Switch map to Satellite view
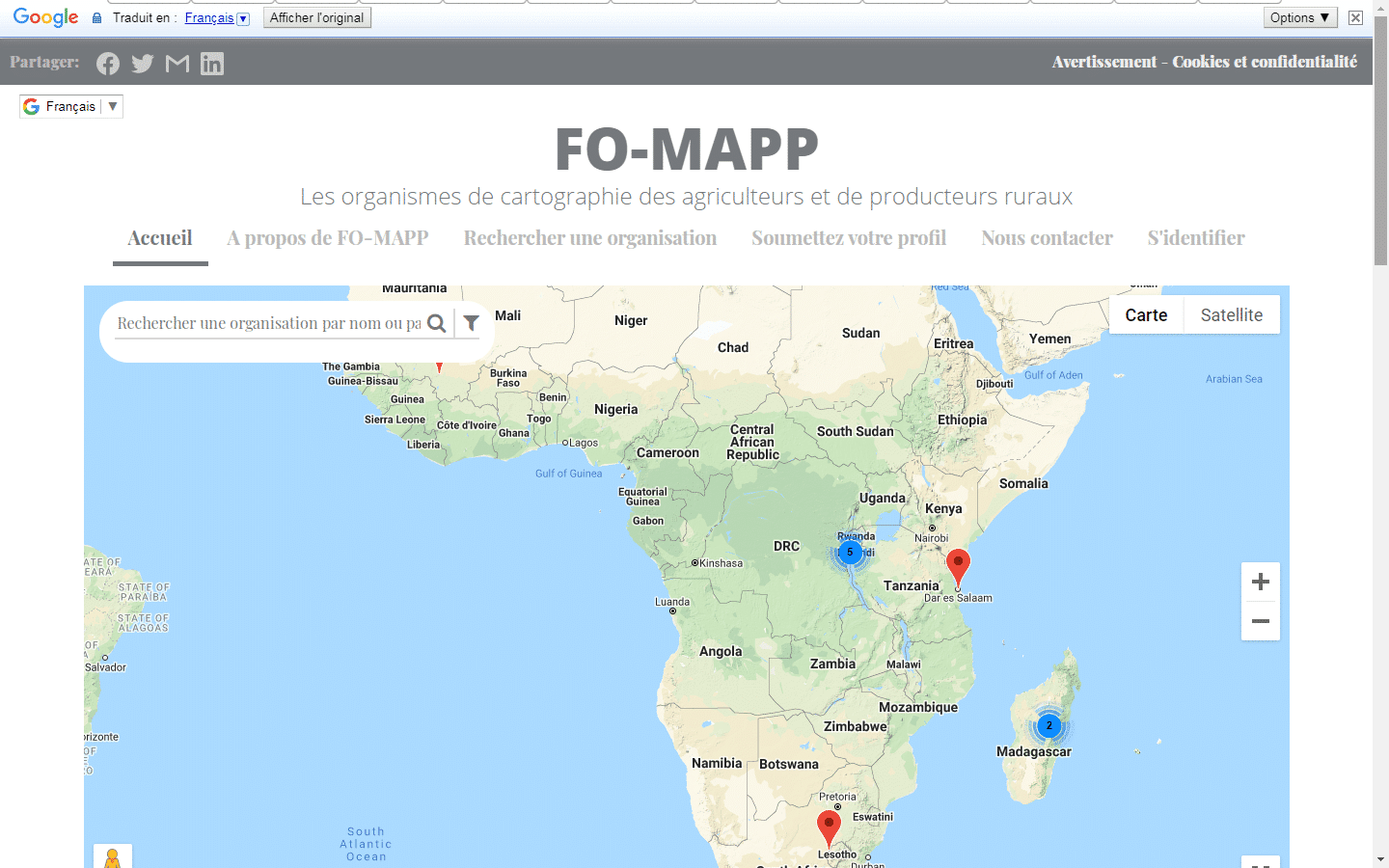Screen dimensions: 1389x868 tap(1231, 315)
